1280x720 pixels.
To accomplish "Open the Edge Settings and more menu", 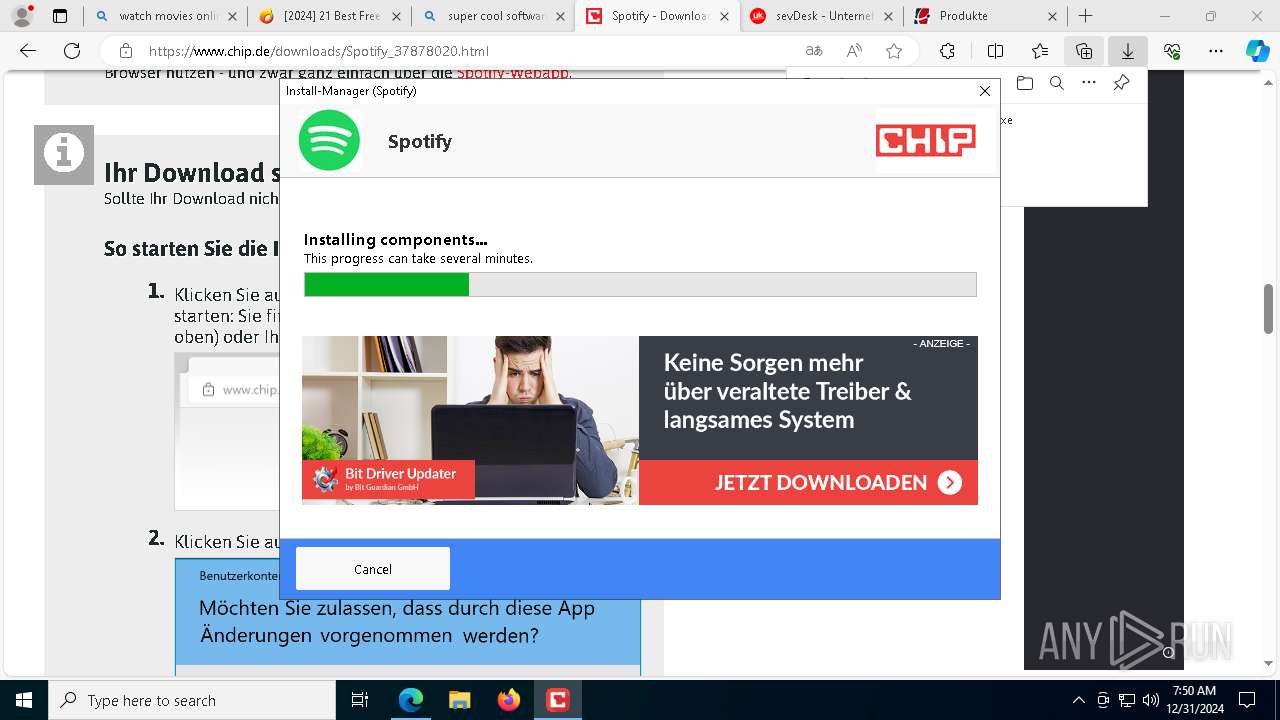I will [1216, 51].
